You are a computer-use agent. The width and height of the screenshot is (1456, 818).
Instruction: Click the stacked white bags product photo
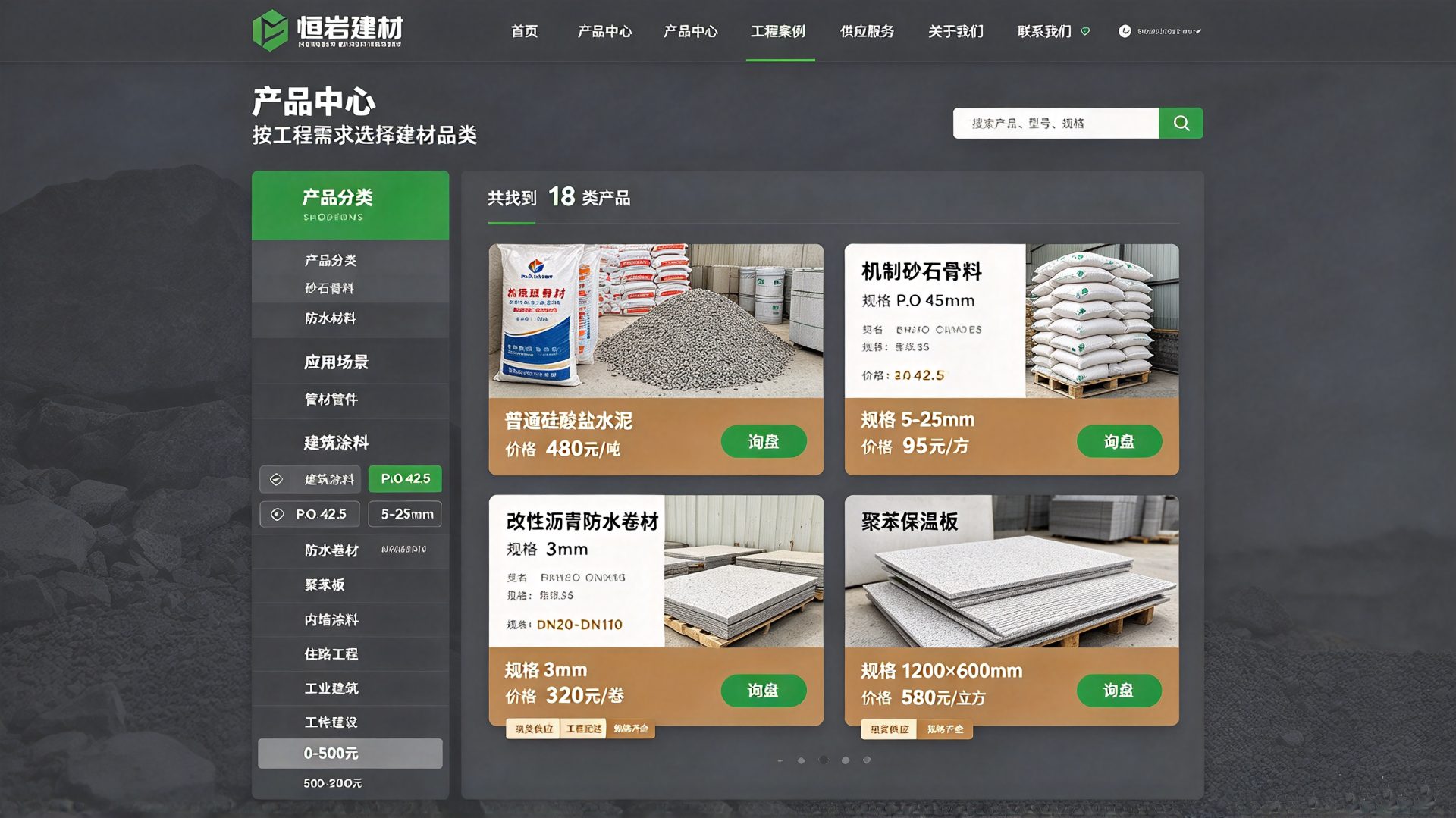1102,321
